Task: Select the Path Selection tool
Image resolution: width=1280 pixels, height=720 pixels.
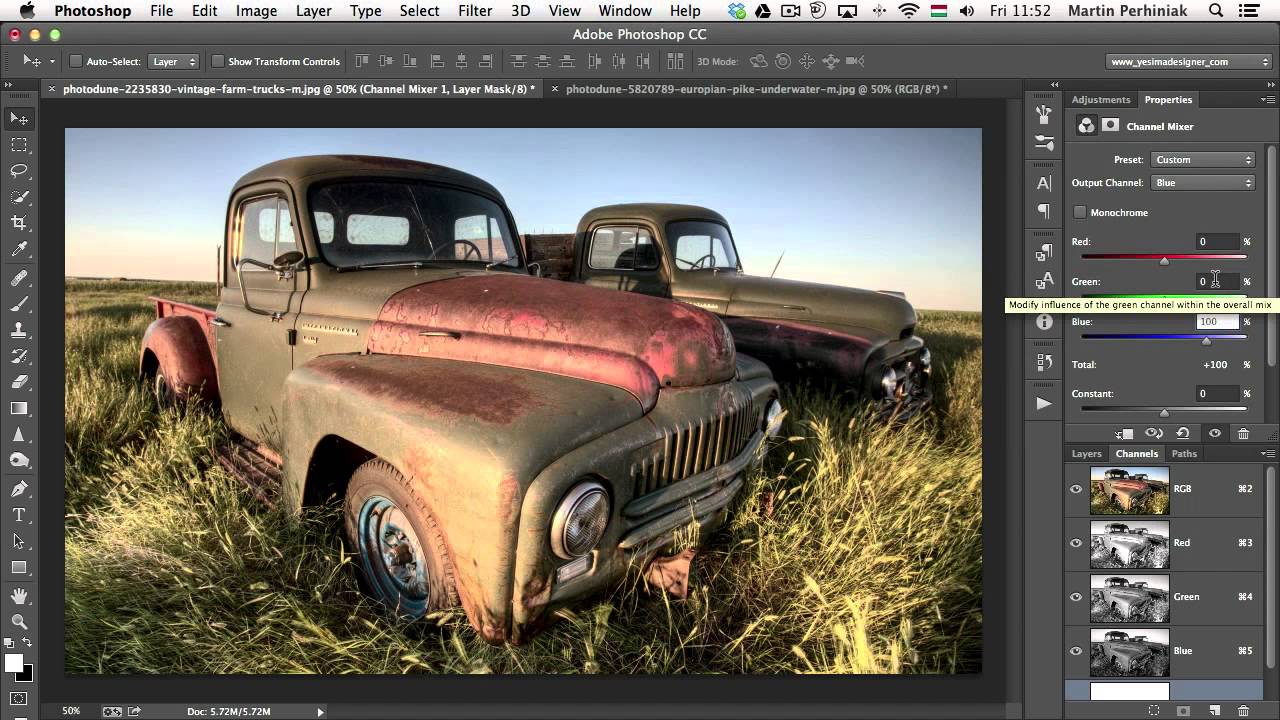Action: click(19, 541)
